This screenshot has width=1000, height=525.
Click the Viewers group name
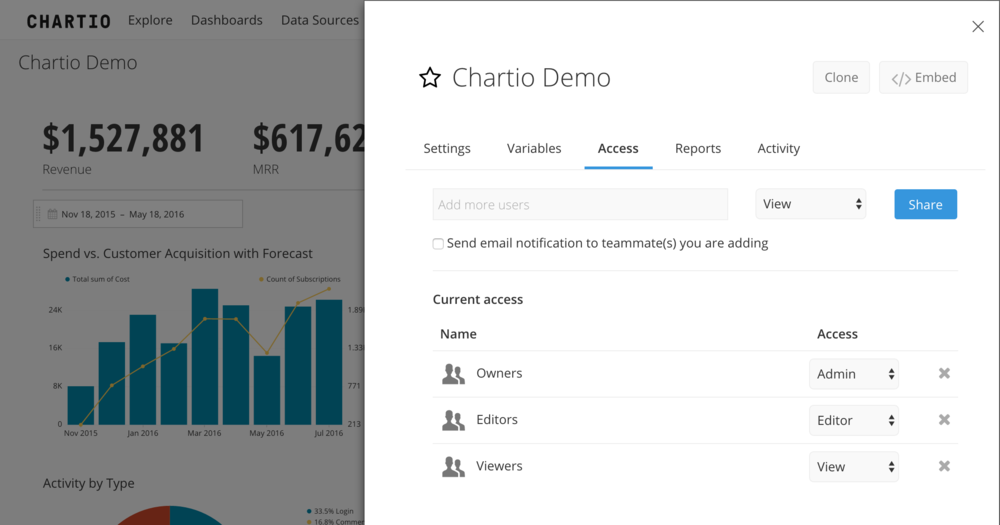coord(499,466)
